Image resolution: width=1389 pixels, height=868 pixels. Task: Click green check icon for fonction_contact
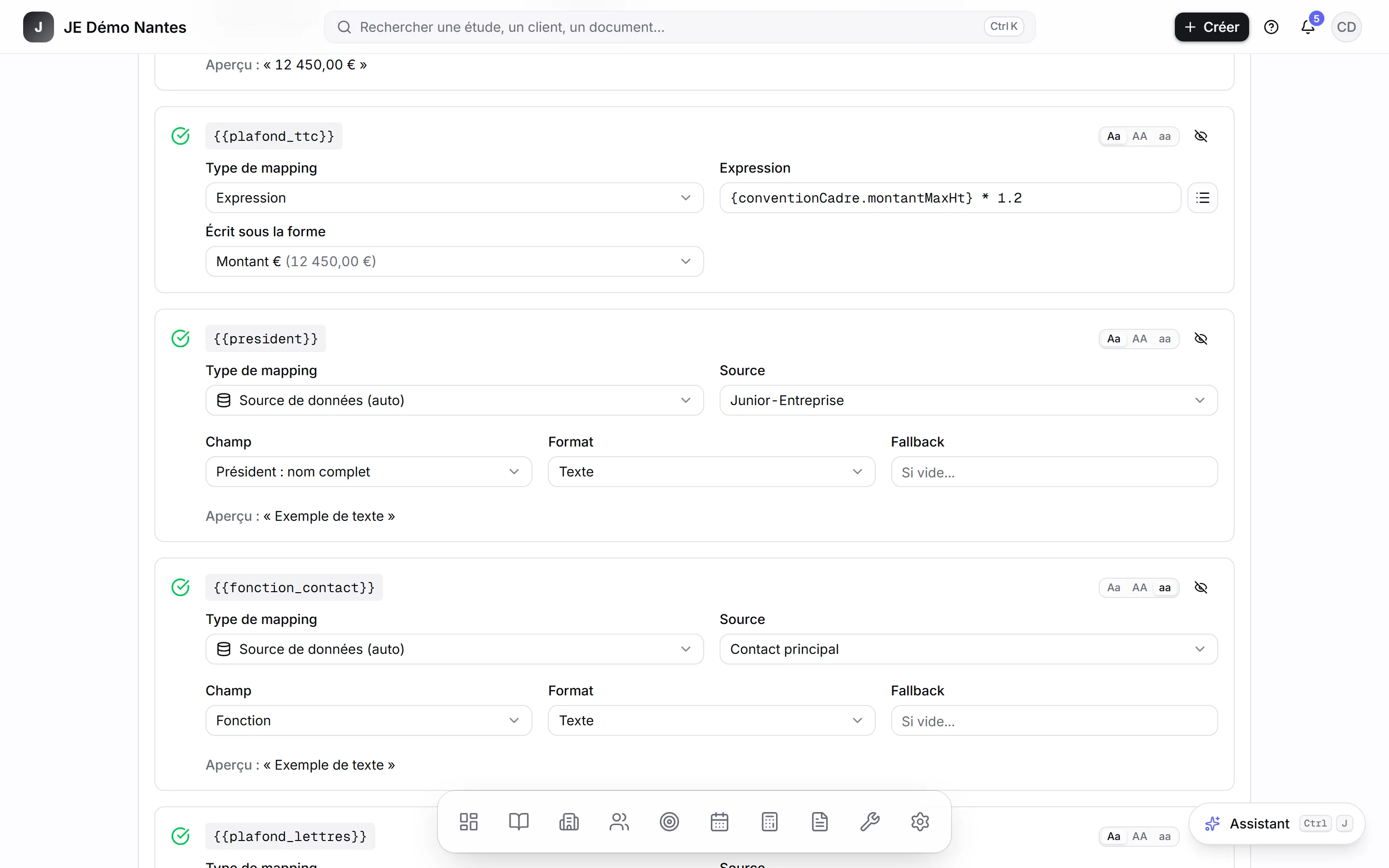[181, 587]
